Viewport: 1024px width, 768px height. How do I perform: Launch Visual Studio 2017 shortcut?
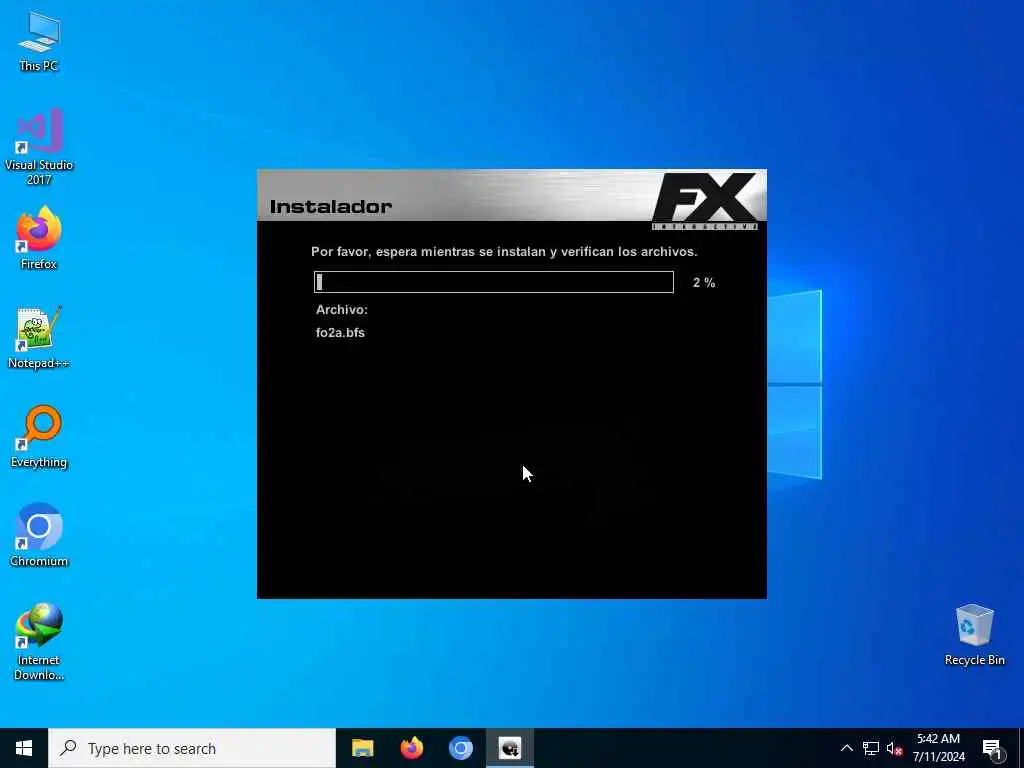point(39,146)
